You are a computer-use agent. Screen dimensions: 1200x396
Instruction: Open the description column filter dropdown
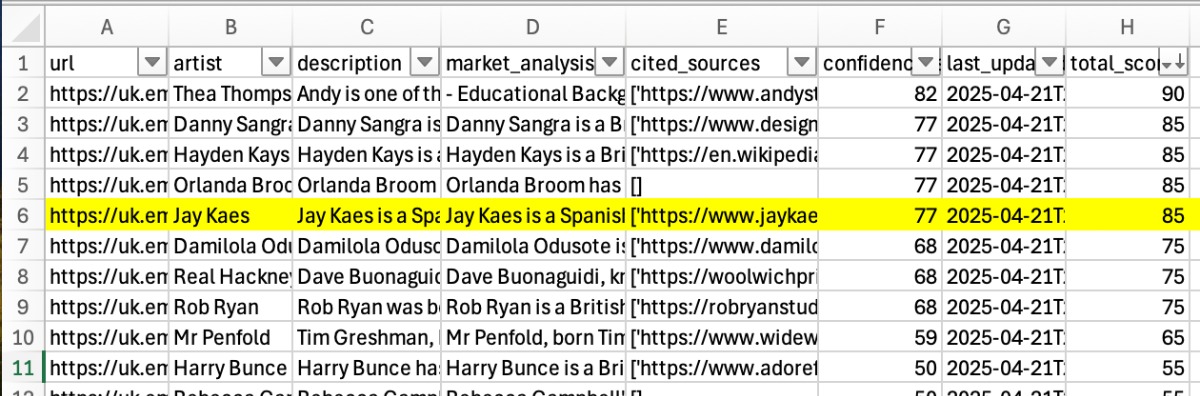tap(426, 63)
